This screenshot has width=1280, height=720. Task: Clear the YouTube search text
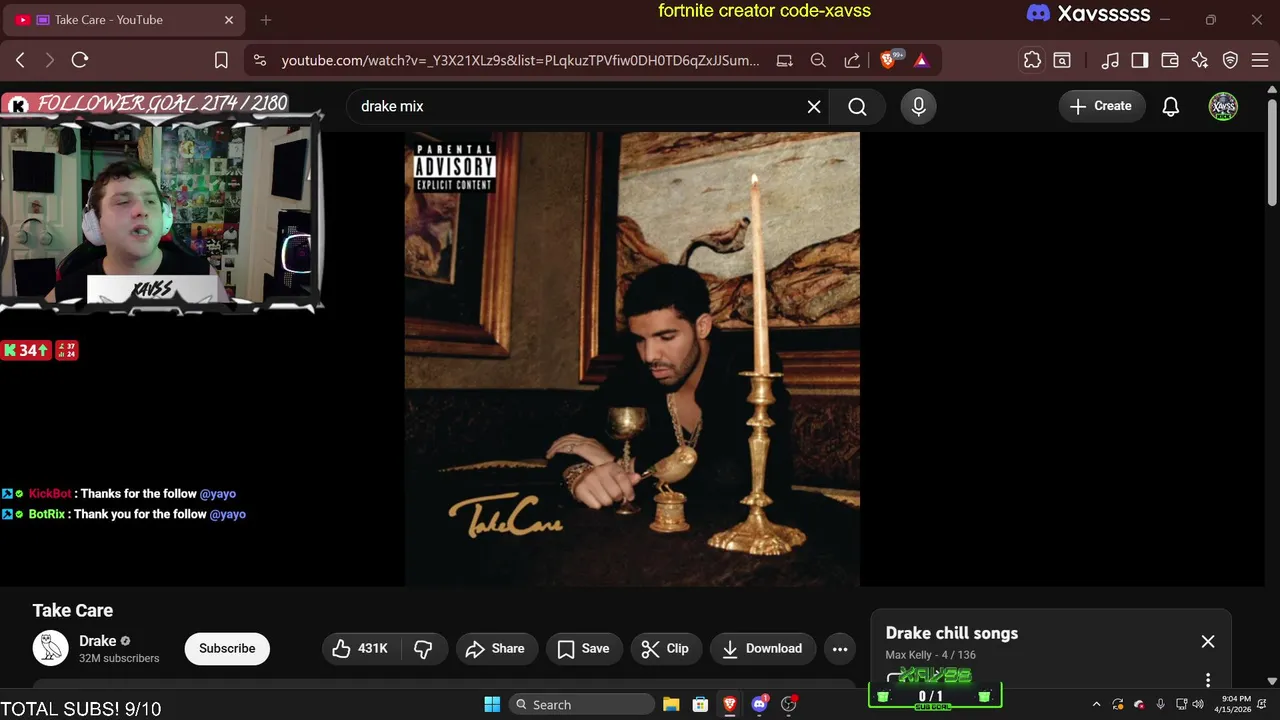(814, 106)
